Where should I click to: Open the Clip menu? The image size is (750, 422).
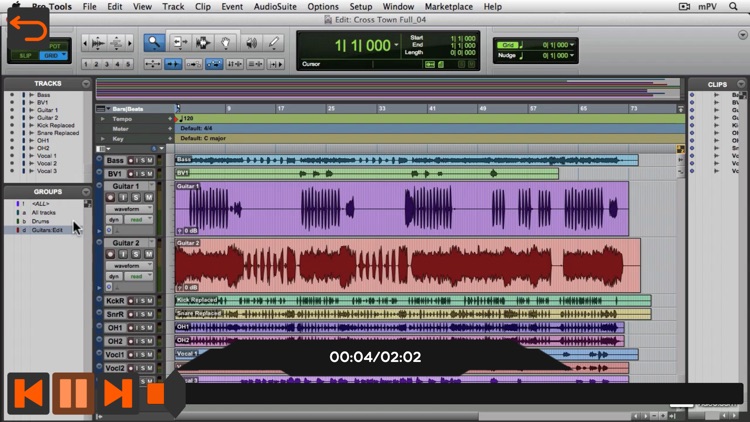[x=203, y=7]
